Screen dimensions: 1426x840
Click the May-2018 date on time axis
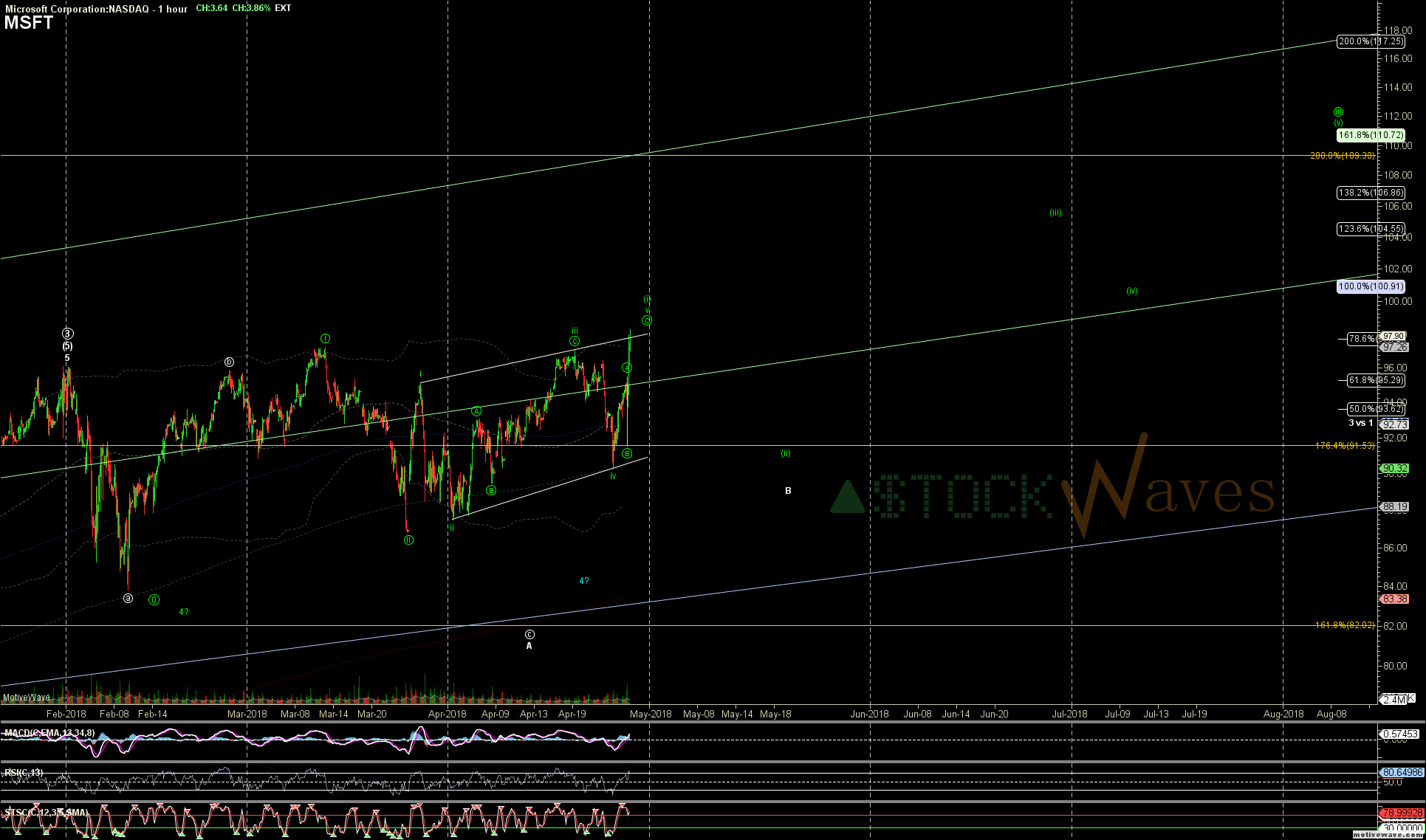click(x=651, y=714)
